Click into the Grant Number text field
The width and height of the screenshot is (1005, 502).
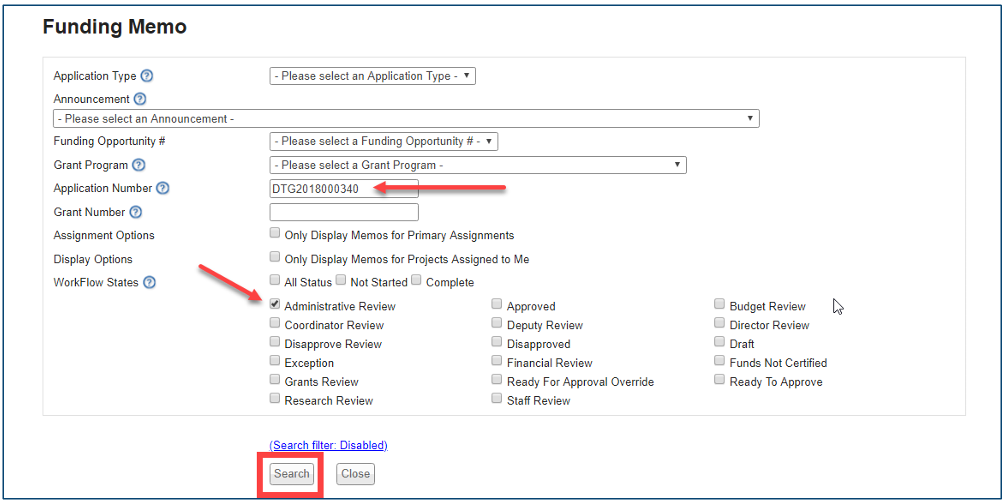click(x=344, y=212)
